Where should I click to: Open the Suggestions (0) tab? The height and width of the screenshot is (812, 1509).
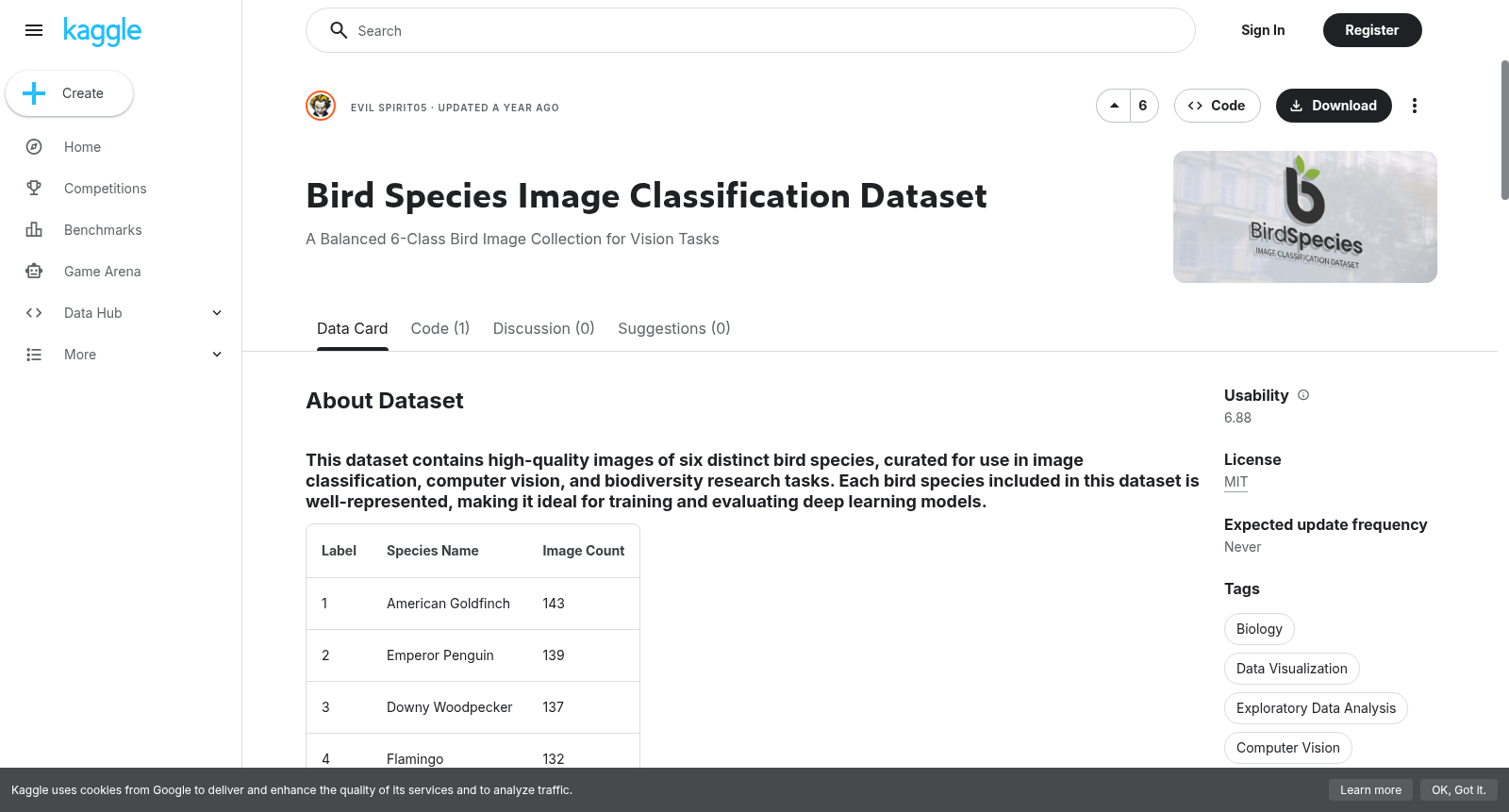(674, 328)
